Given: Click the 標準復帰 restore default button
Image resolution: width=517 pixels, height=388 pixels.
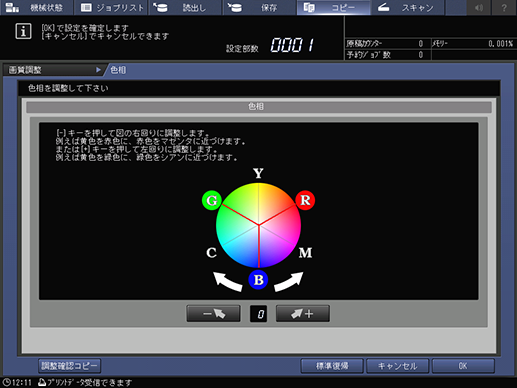Looking at the screenshot, I should click(x=332, y=366).
